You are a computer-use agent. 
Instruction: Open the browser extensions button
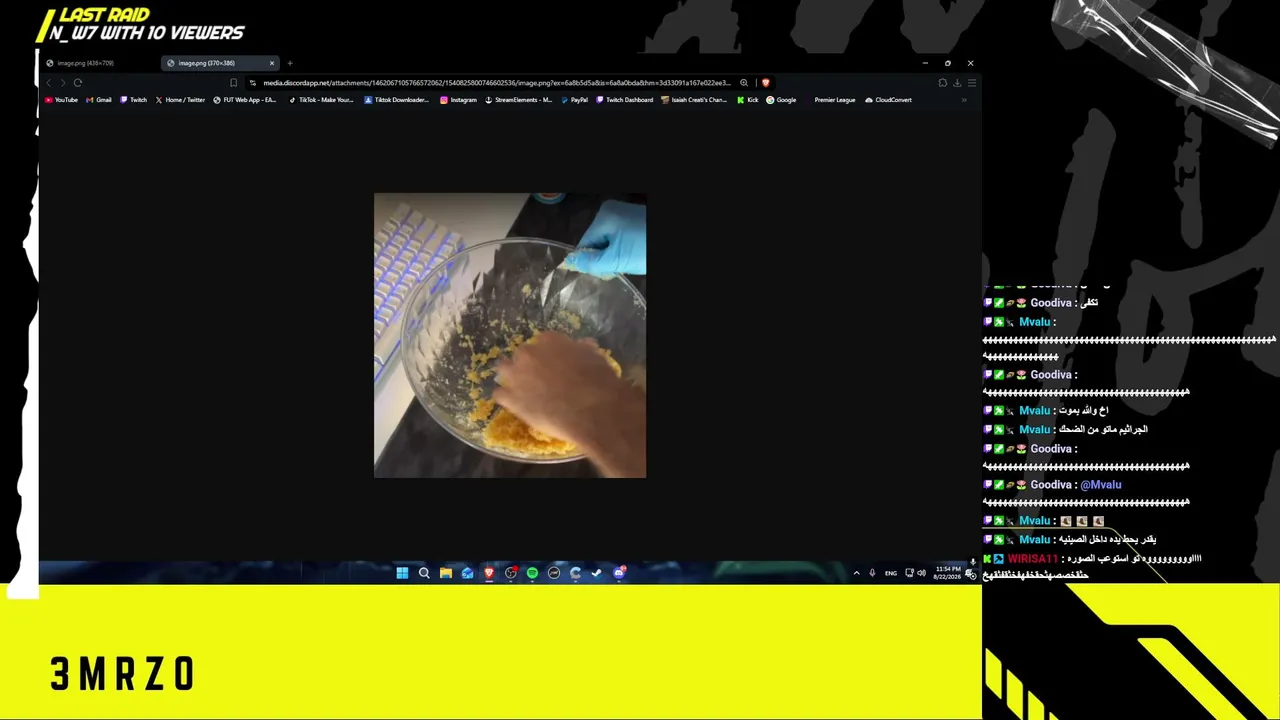(x=942, y=83)
